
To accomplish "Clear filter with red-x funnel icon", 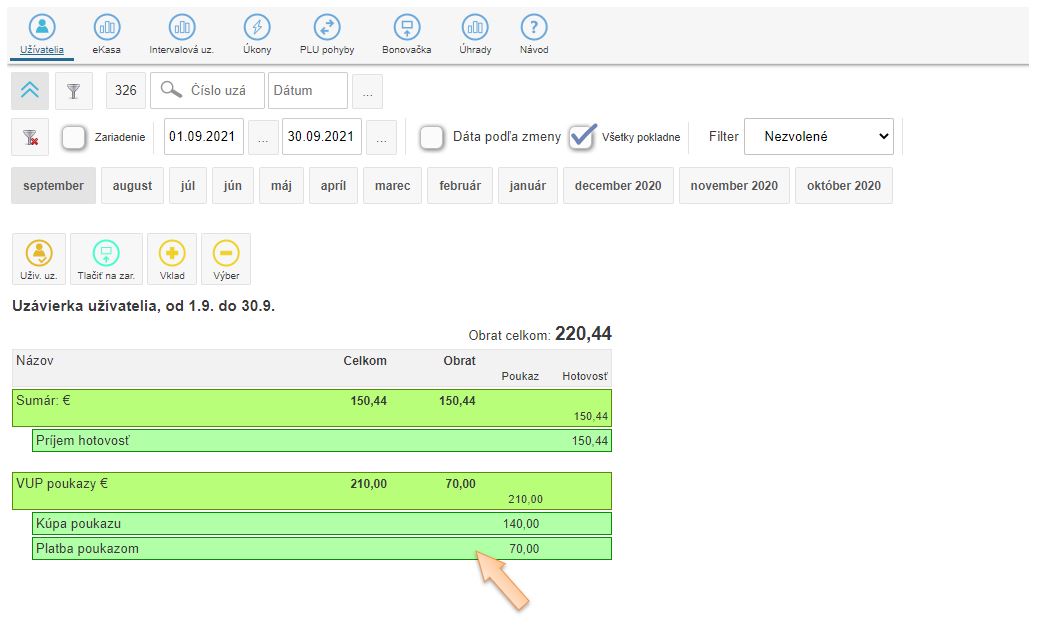I will [x=30, y=138].
